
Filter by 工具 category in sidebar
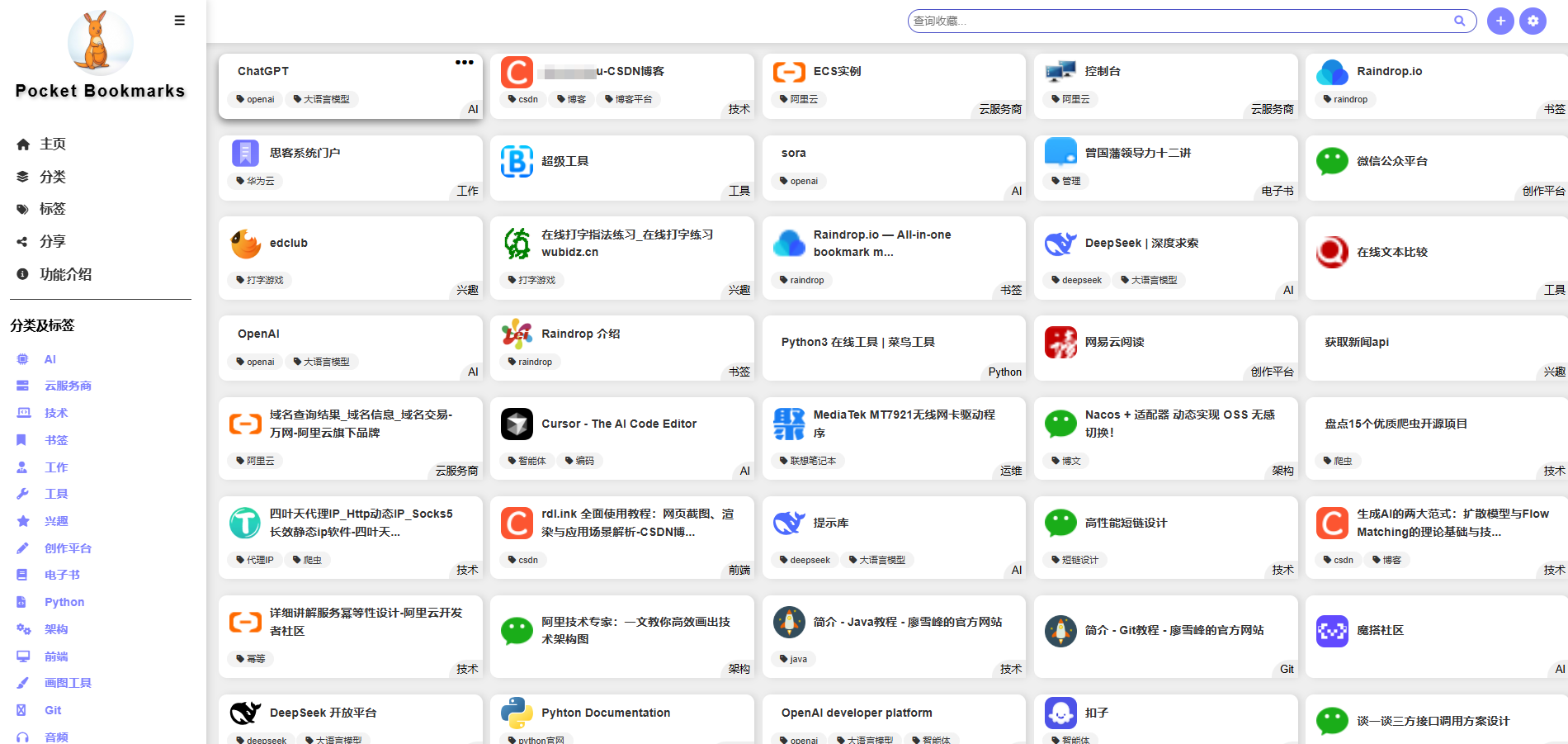coord(56,494)
